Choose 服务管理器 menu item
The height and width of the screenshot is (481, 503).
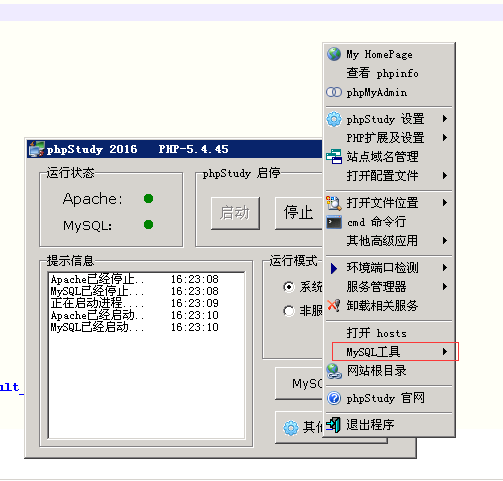(389, 286)
